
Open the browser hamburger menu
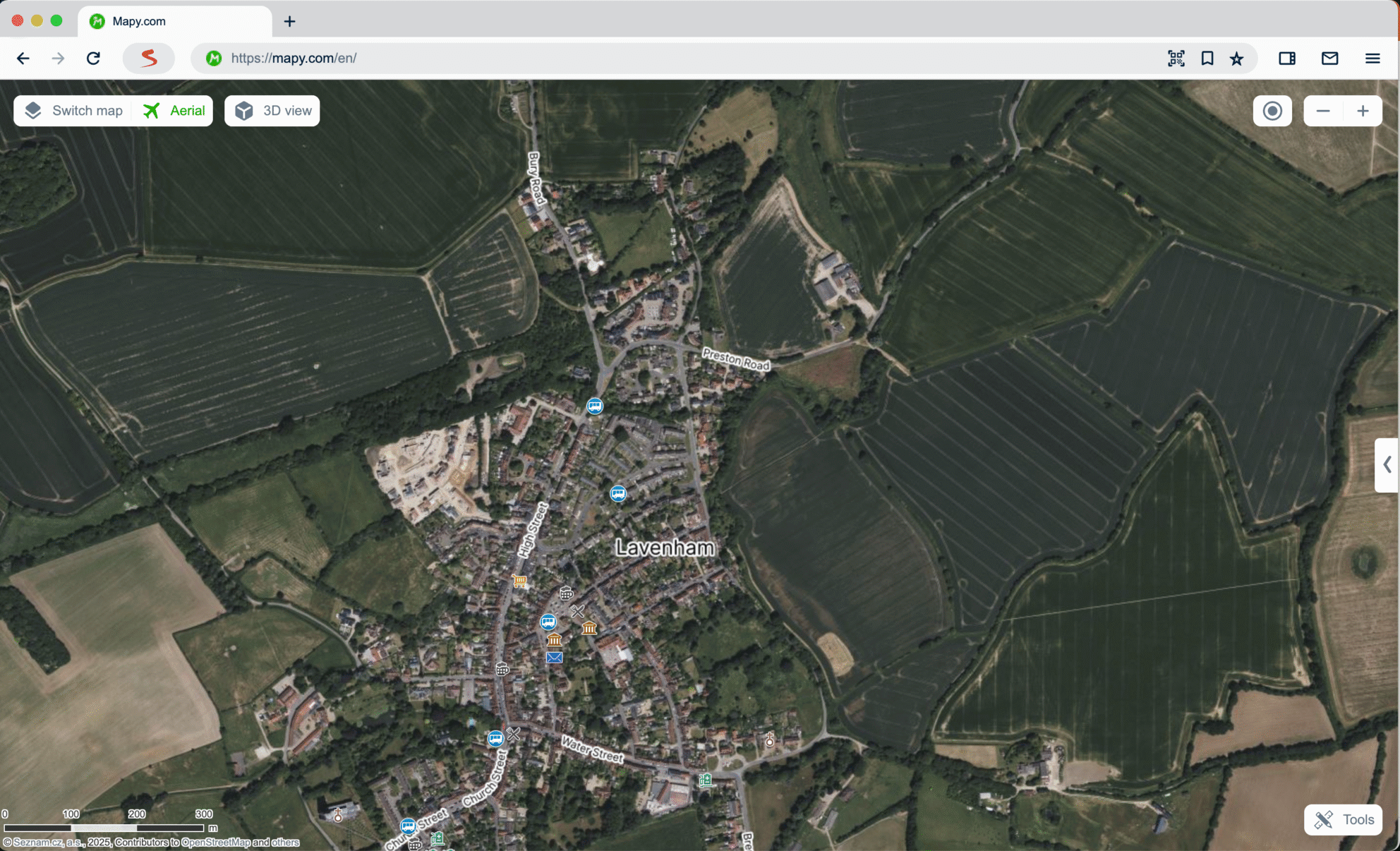click(x=1372, y=59)
